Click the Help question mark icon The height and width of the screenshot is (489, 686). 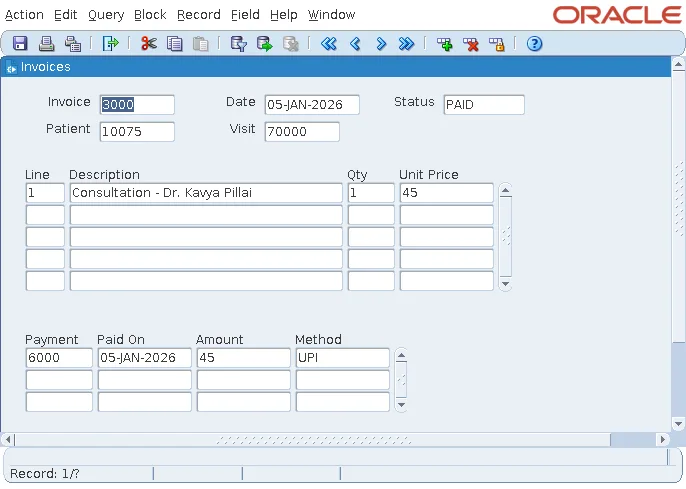[534, 44]
